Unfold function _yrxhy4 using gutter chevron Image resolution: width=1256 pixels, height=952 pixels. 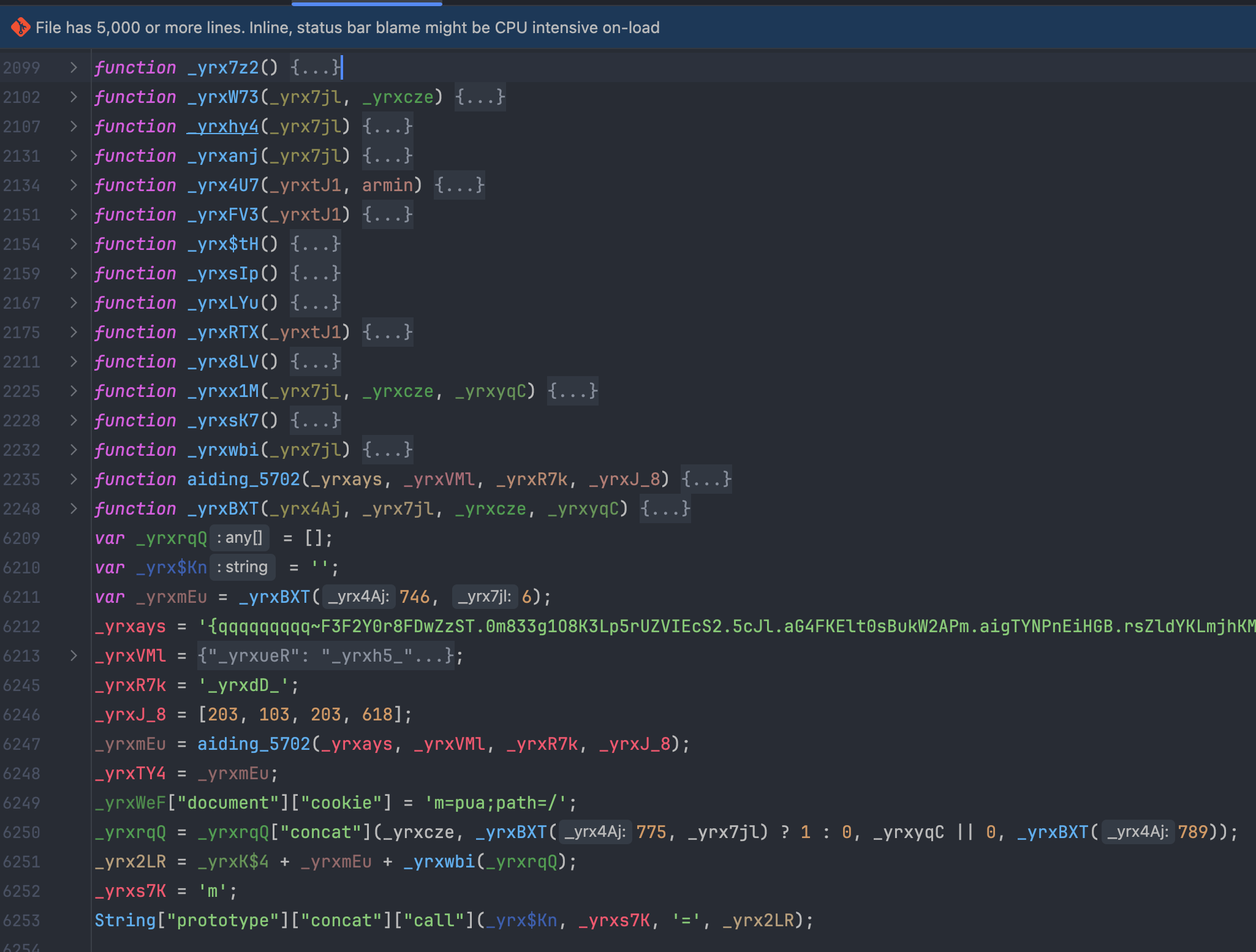(74, 126)
